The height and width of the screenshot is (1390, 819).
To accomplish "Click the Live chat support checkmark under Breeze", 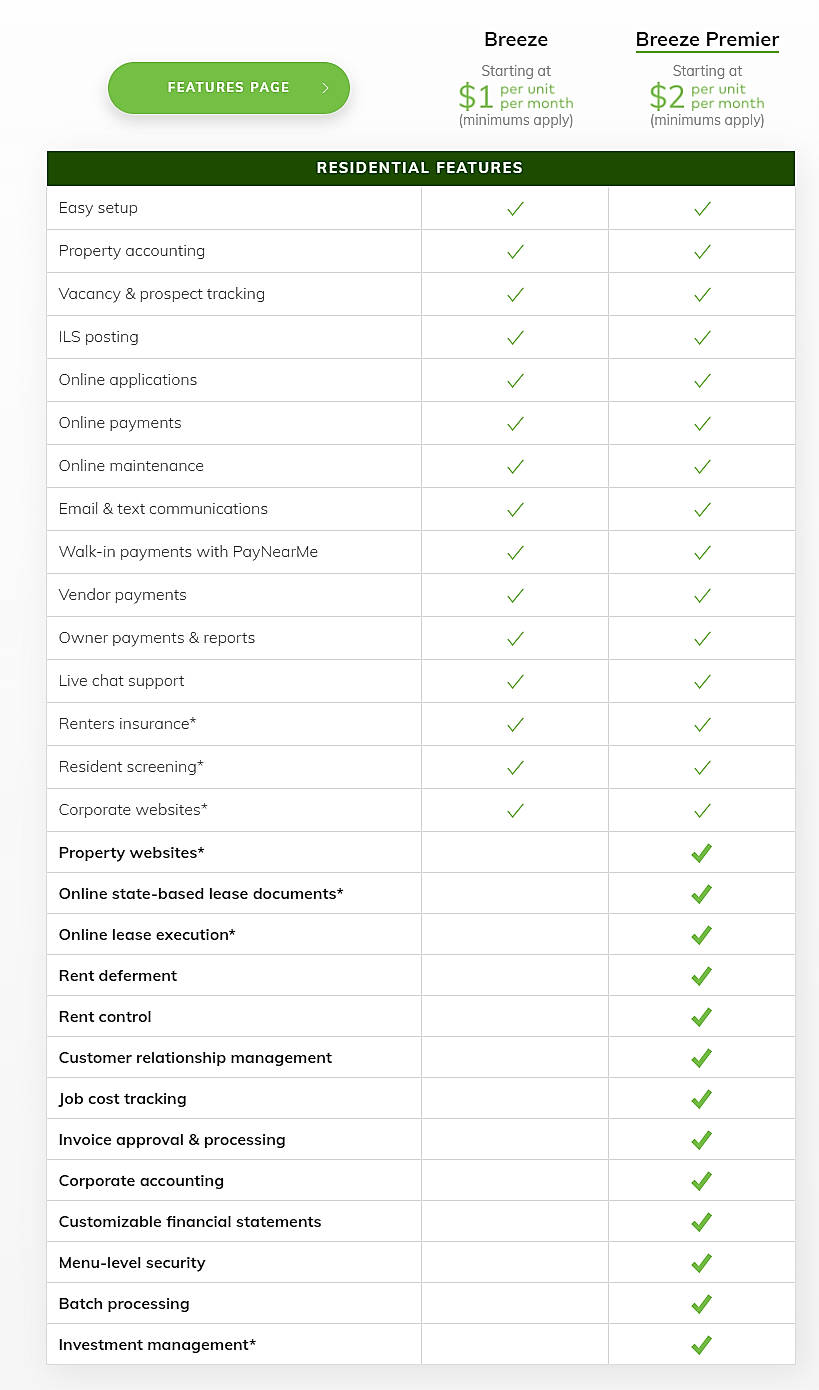I will [x=514, y=681].
